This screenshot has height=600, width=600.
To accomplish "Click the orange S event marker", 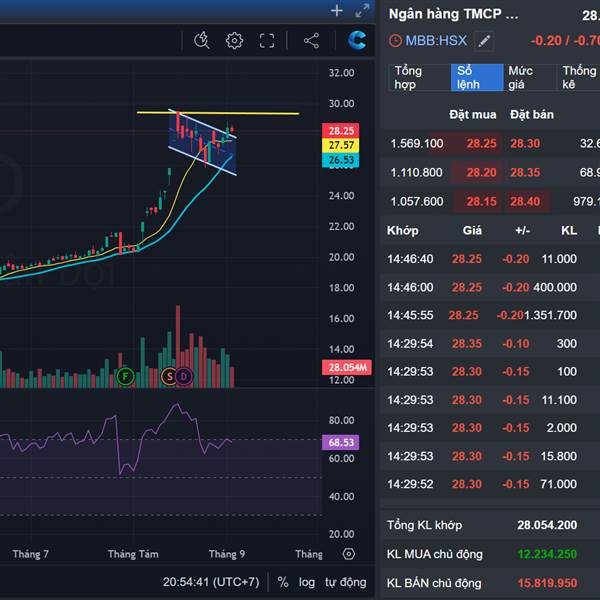I will click(x=170, y=377).
